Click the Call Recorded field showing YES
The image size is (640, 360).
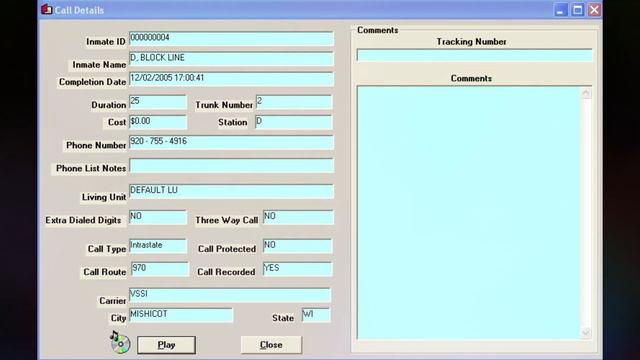[297, 269]
